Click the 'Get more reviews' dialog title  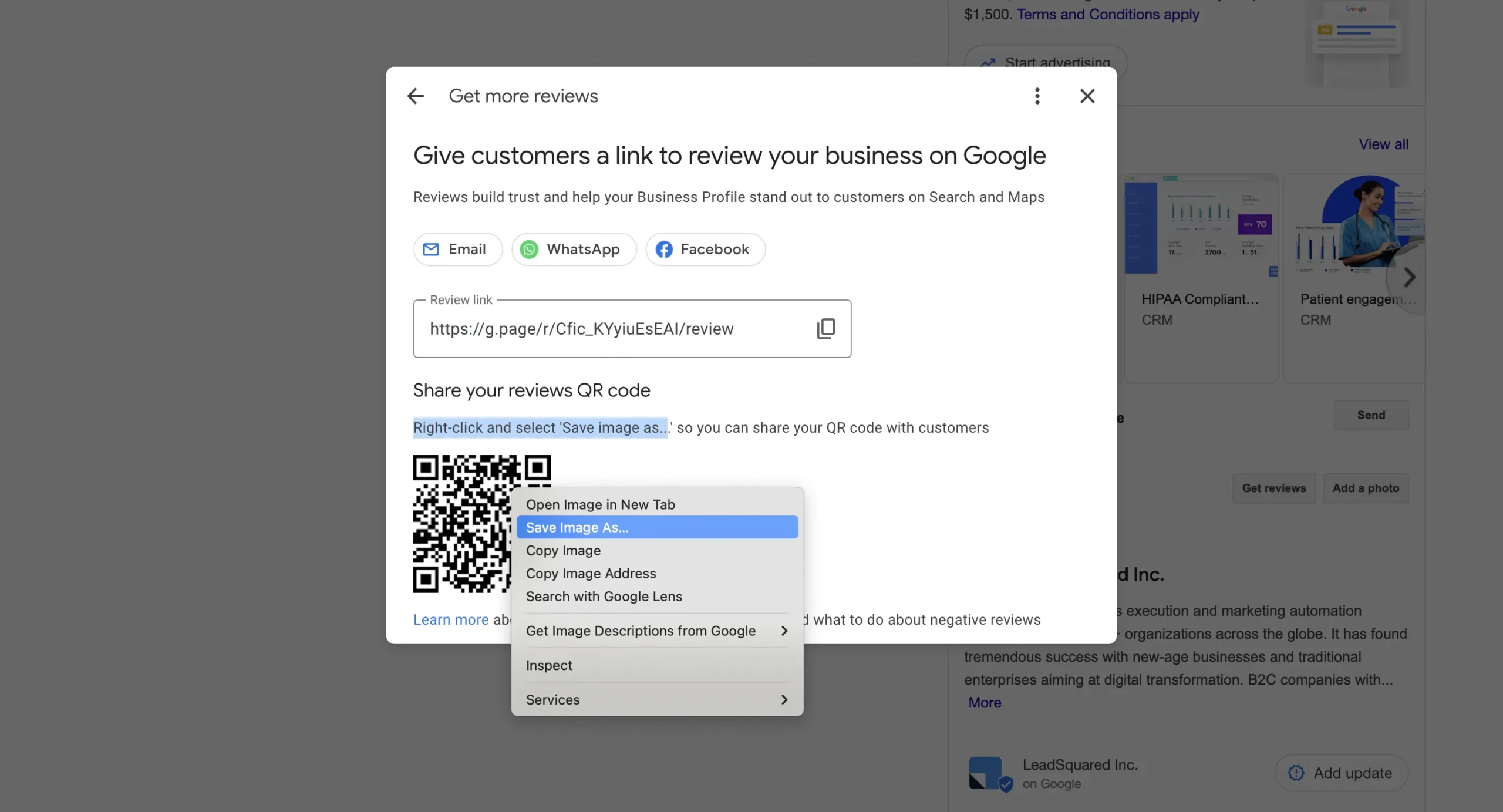click(x=523, y=96)
